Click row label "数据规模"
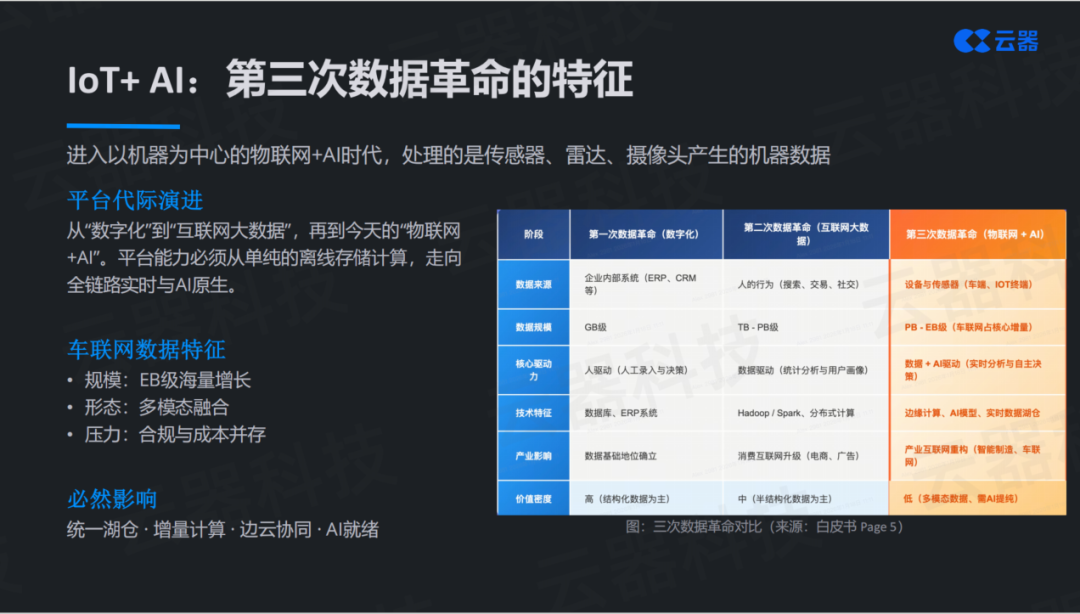 (533, 327)
